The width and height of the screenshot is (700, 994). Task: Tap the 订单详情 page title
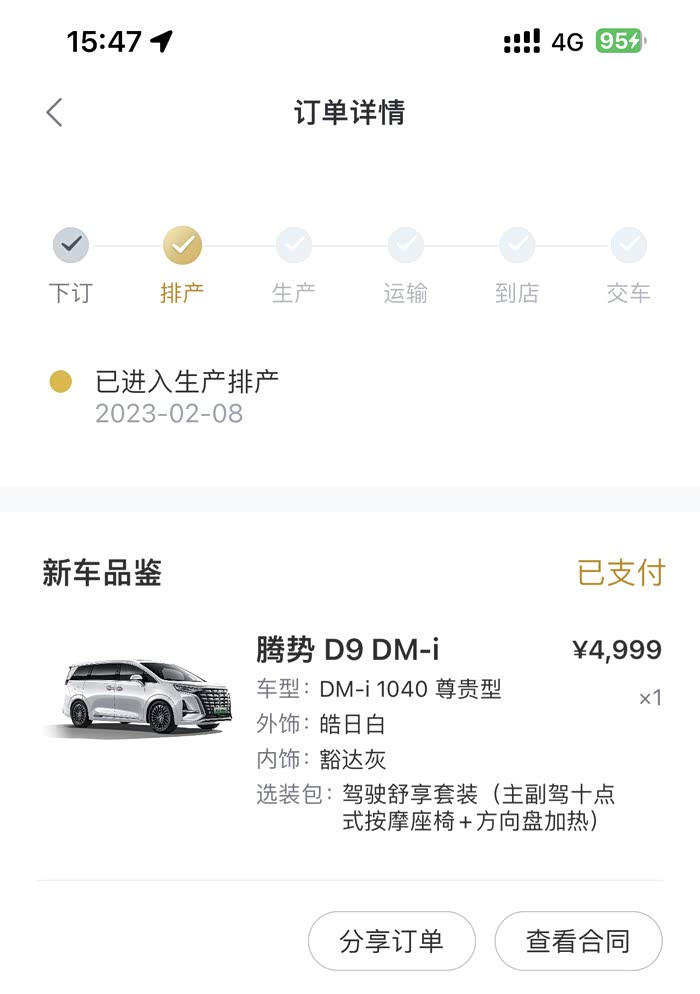tap(349, 112)
